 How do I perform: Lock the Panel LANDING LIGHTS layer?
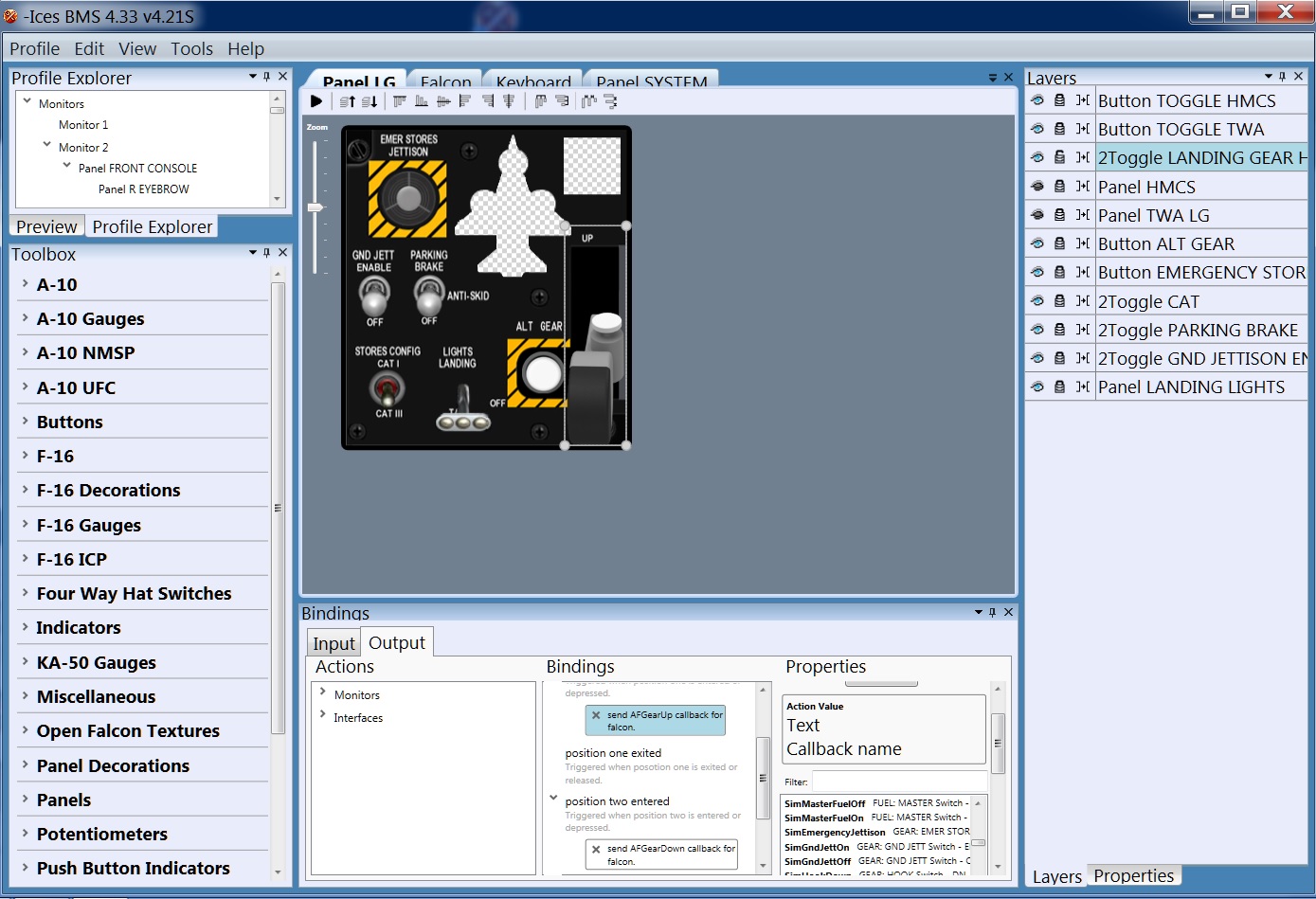tap(1060, 387)
